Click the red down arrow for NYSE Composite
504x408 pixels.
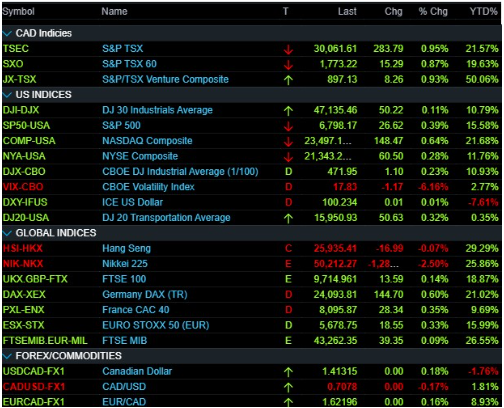point(288,157)
